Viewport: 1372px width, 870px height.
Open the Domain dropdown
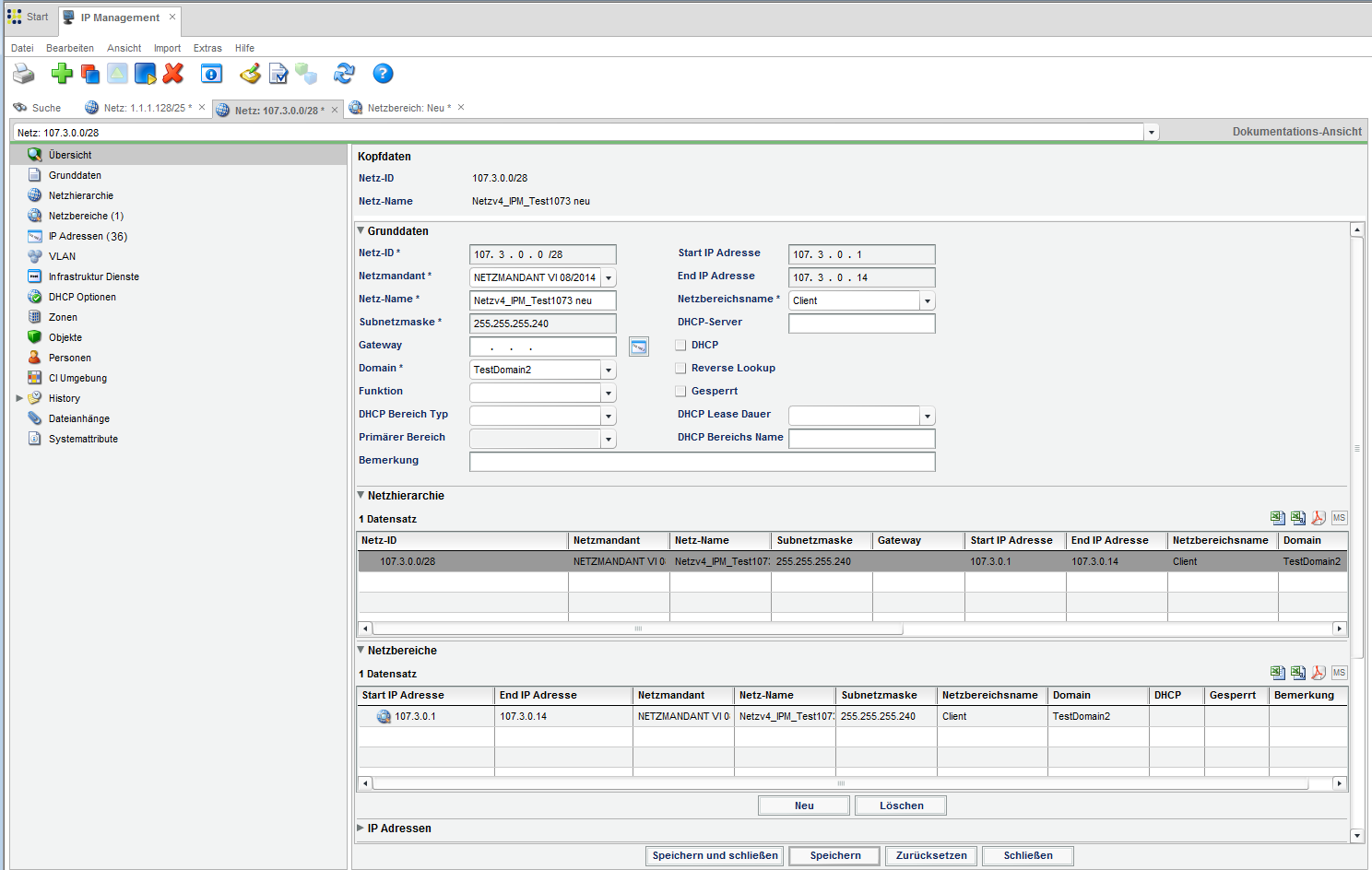(608, 369)
